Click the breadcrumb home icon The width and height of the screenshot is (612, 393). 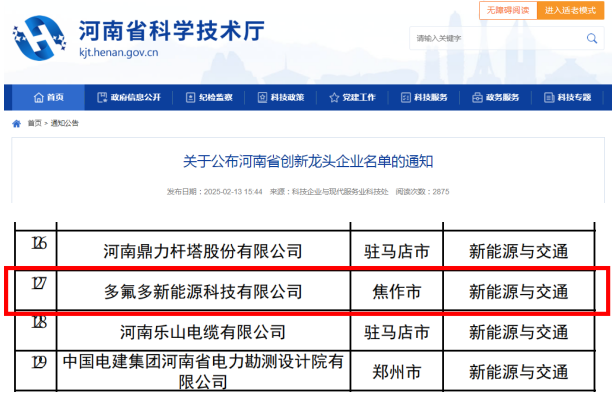coord(16,124)
